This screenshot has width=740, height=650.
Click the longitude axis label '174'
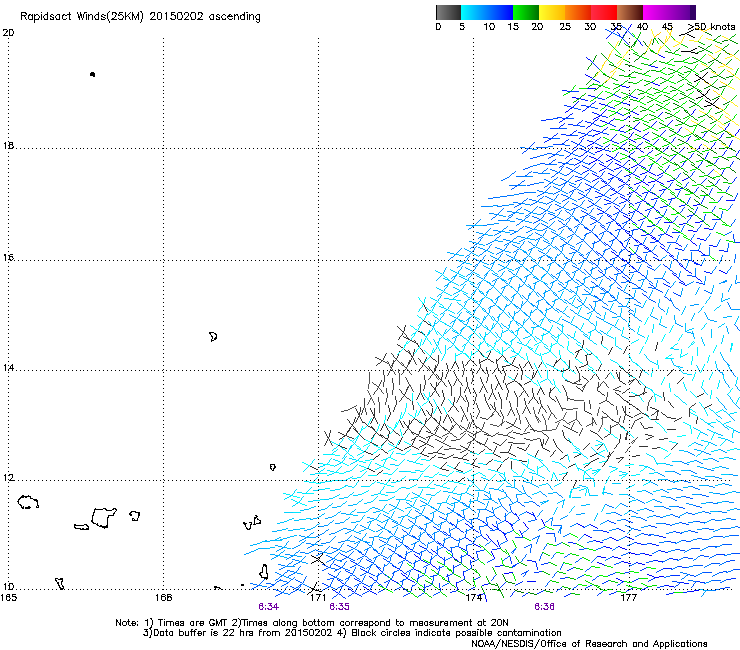(474, 598)
